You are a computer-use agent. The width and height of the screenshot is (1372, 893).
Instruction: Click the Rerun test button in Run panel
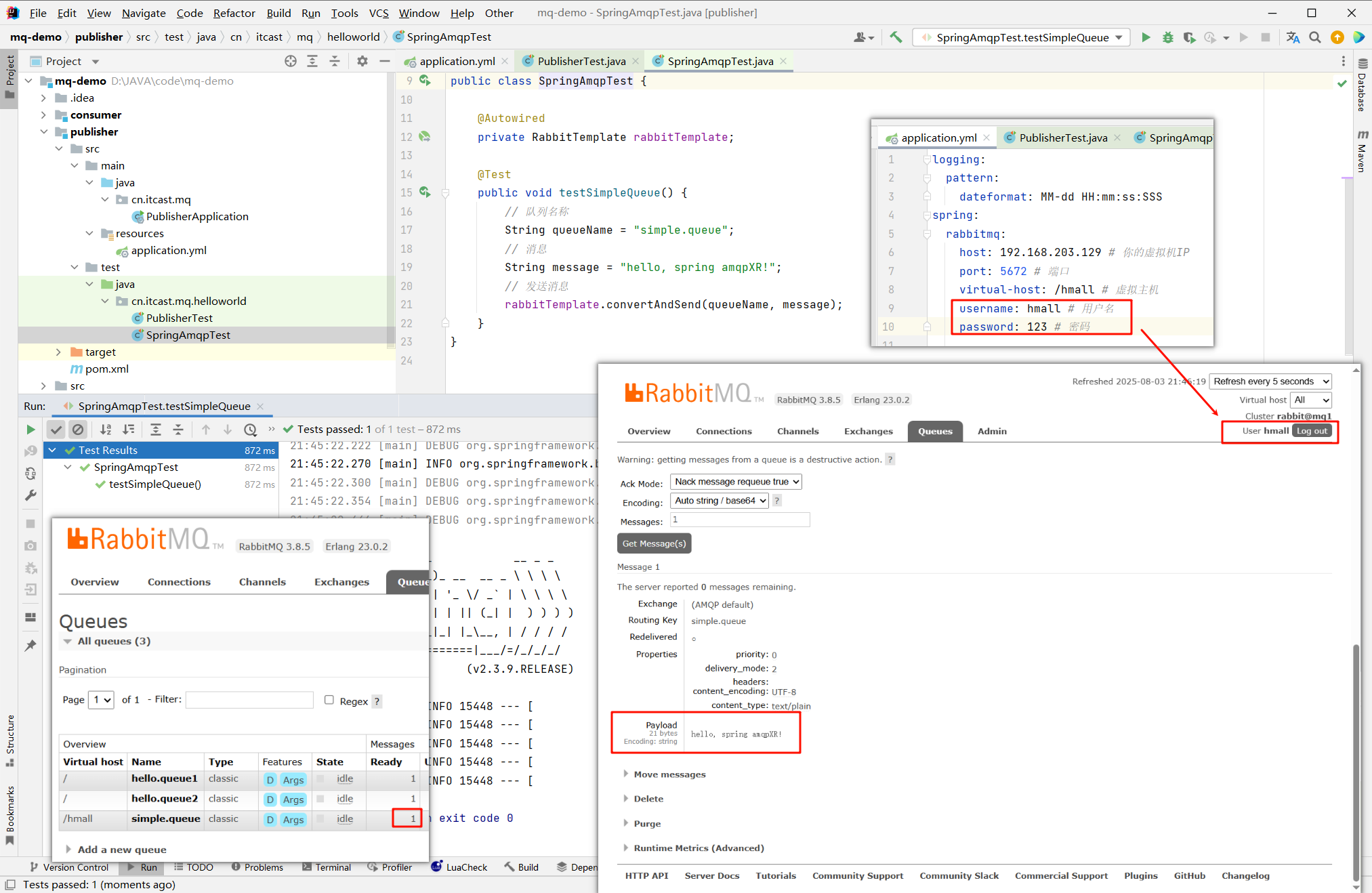[30, 430]
